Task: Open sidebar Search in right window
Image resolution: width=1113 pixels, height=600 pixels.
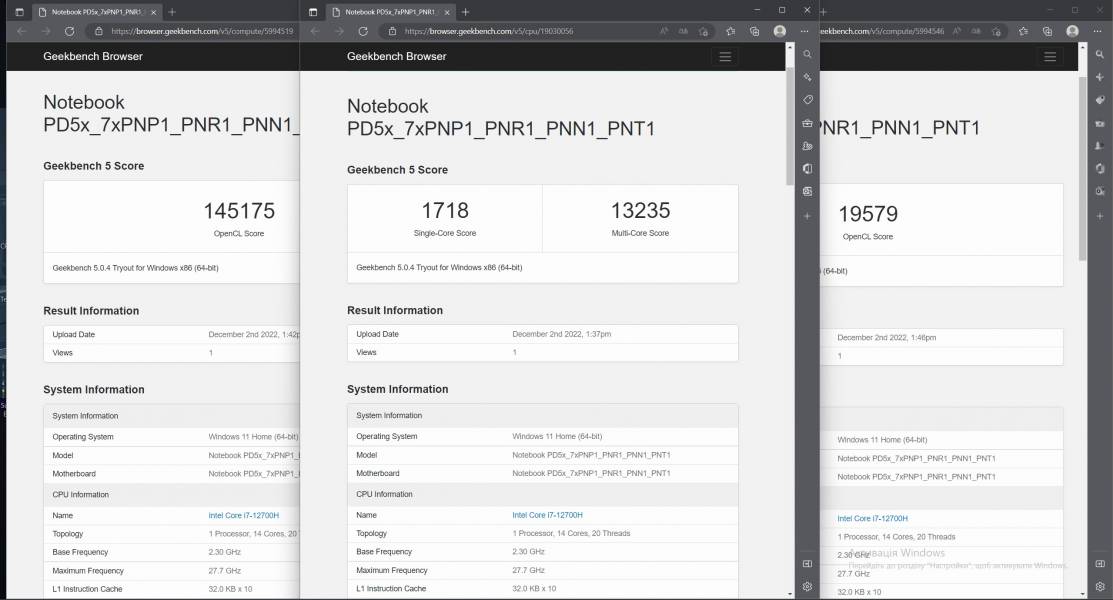Action: coord(1100,54)
